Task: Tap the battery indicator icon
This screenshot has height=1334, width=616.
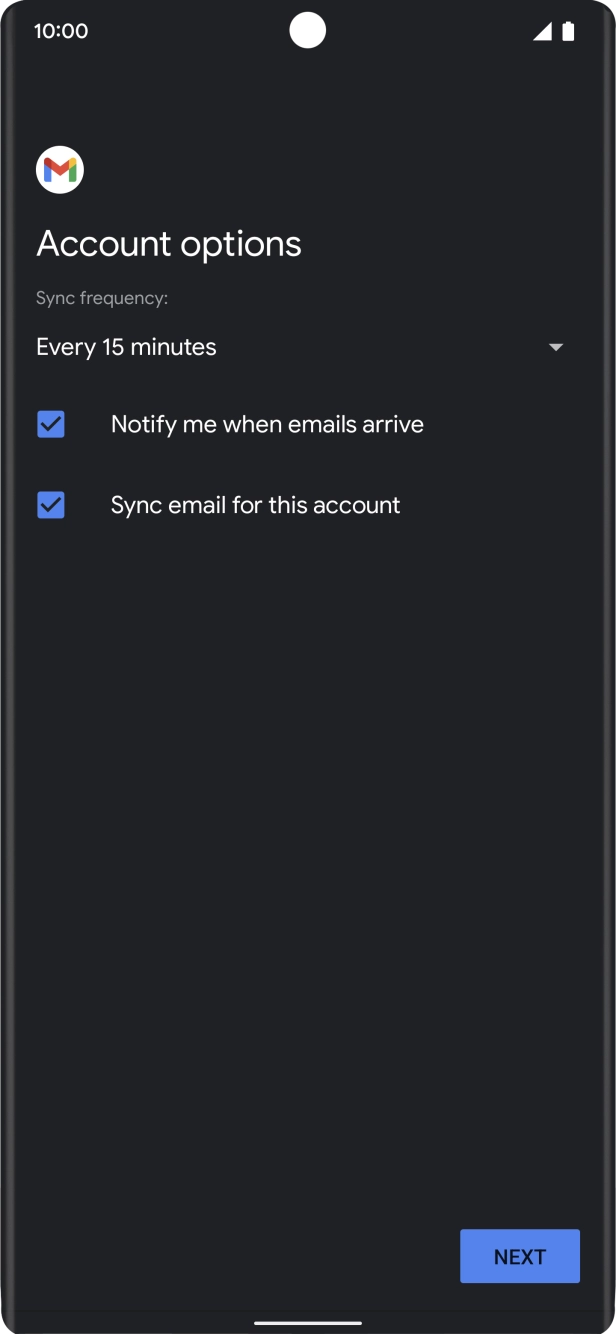Action: click(x=569, y=31)
